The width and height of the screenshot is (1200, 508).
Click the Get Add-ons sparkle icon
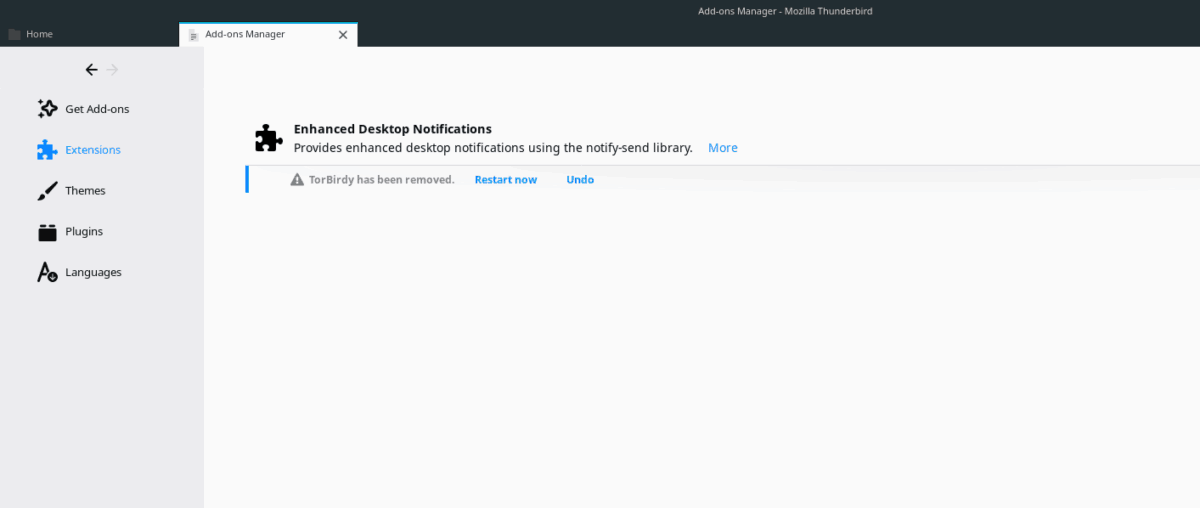pos(47,109)
